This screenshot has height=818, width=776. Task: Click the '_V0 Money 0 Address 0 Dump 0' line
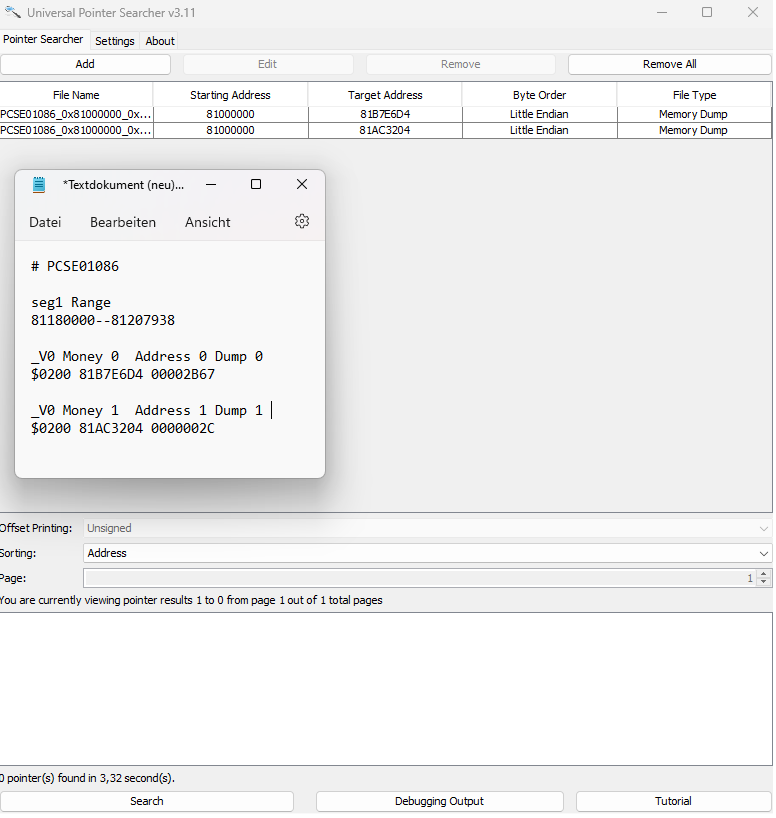point(147,357)
